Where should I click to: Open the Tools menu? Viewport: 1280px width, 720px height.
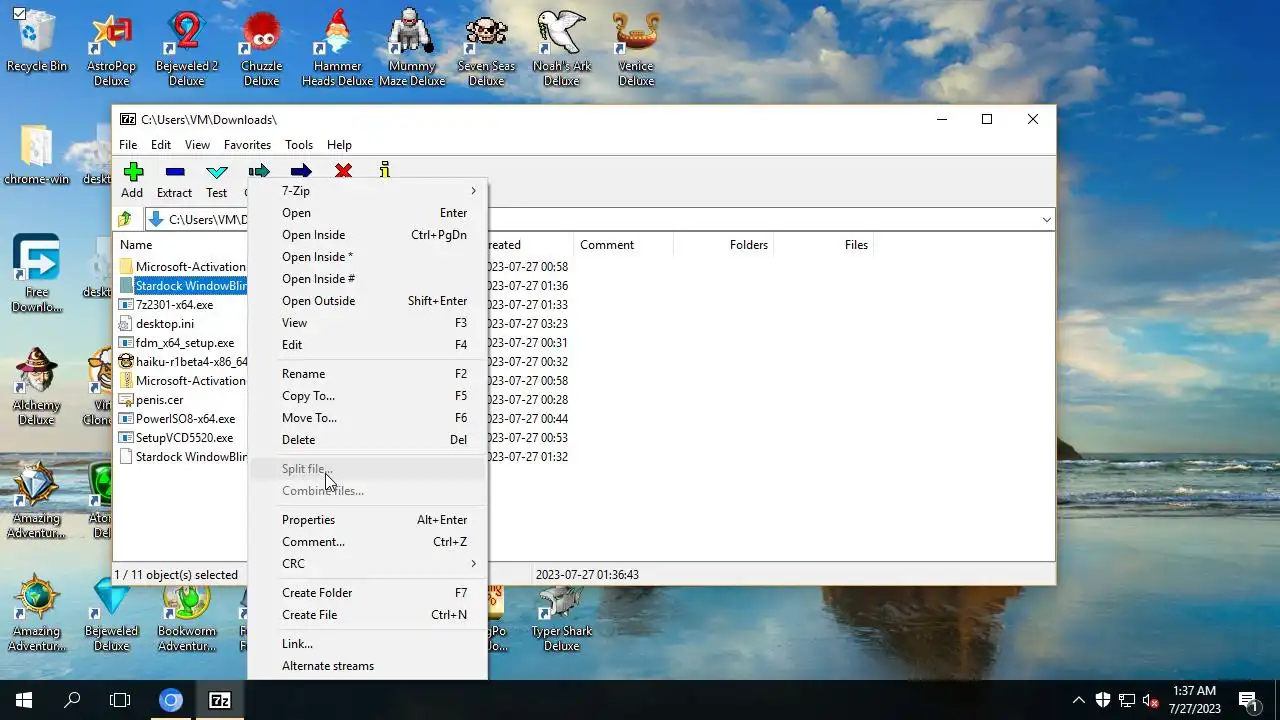click(x=299, y=145)
